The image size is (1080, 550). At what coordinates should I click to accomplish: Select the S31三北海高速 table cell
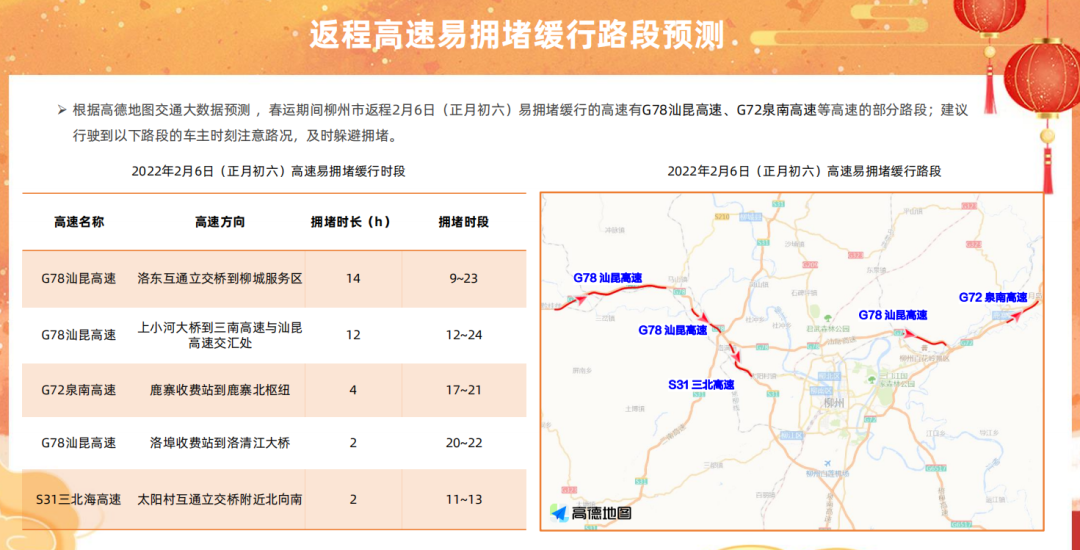coord(79,499)
